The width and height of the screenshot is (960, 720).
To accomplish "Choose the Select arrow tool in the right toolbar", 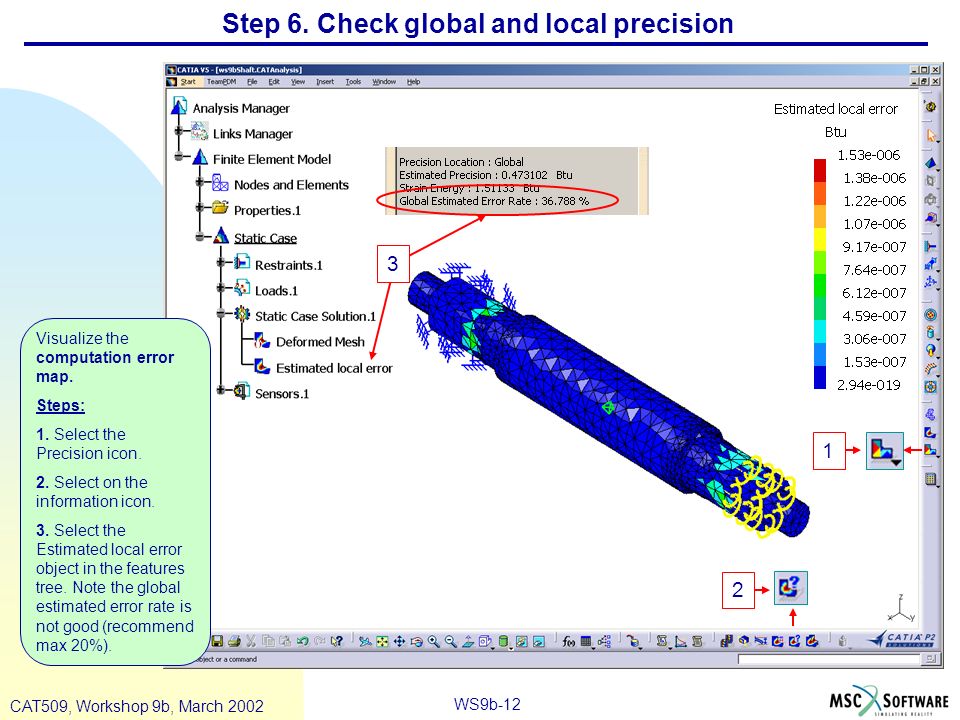I will (931, 135).
